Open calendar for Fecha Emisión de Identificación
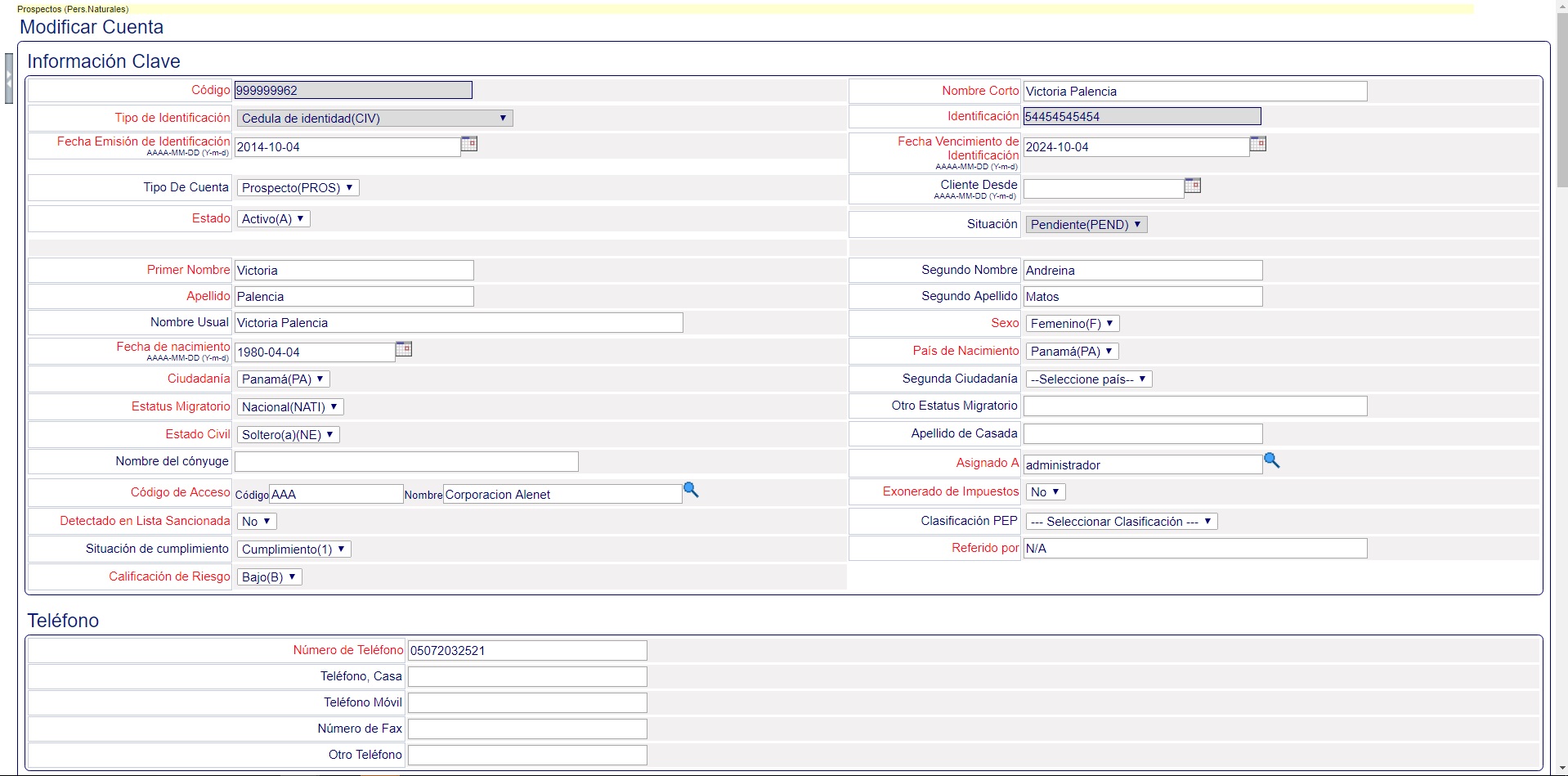 [468, 145]
